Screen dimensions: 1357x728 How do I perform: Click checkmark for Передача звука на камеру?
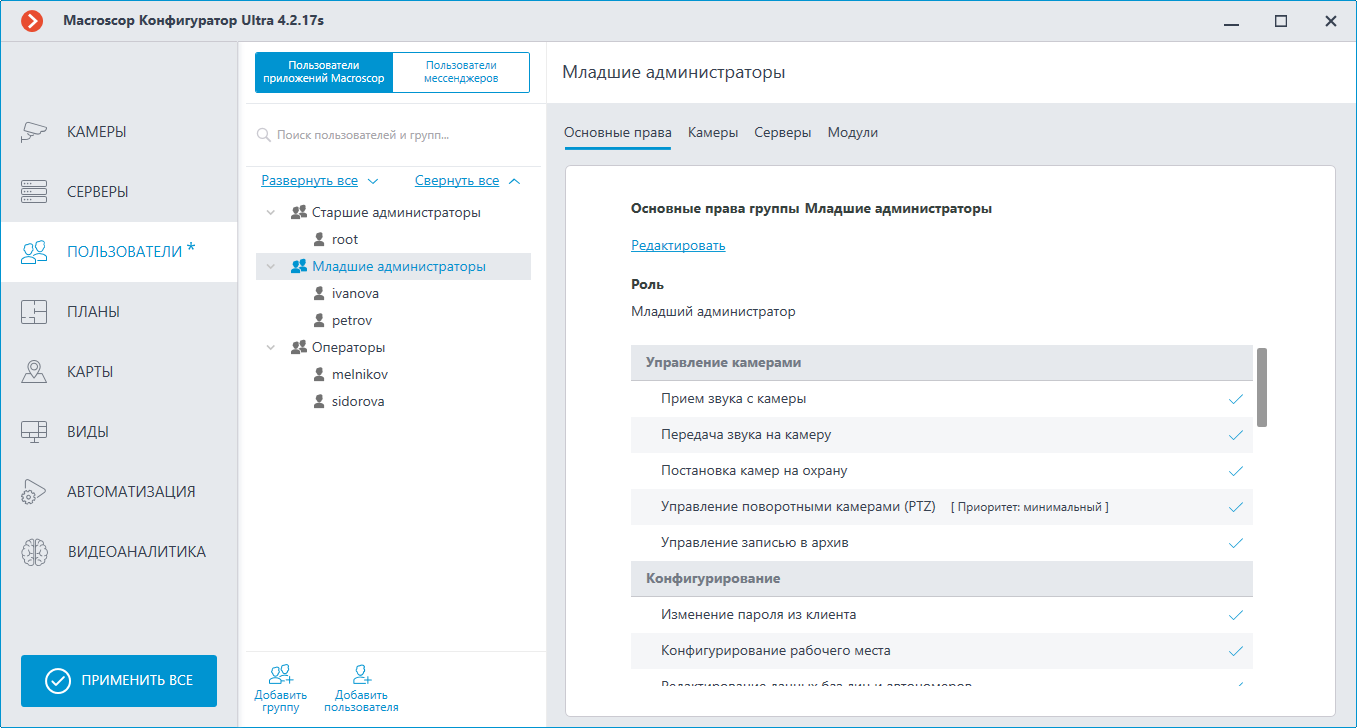tap(1236, 435)
